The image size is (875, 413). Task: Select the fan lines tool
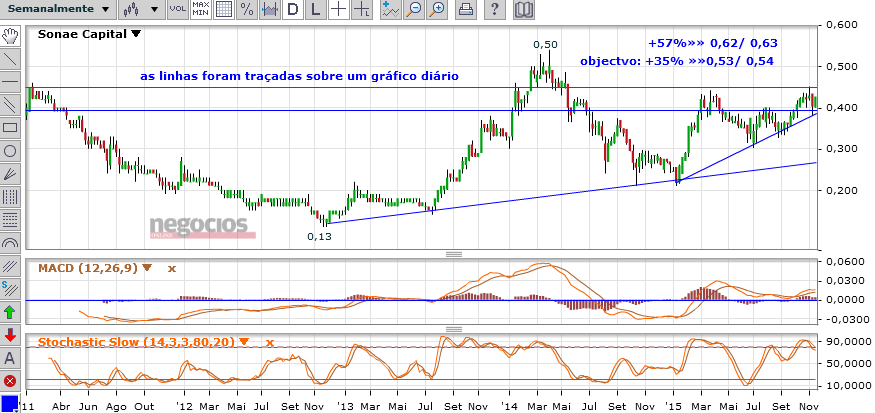coord(10,174)
